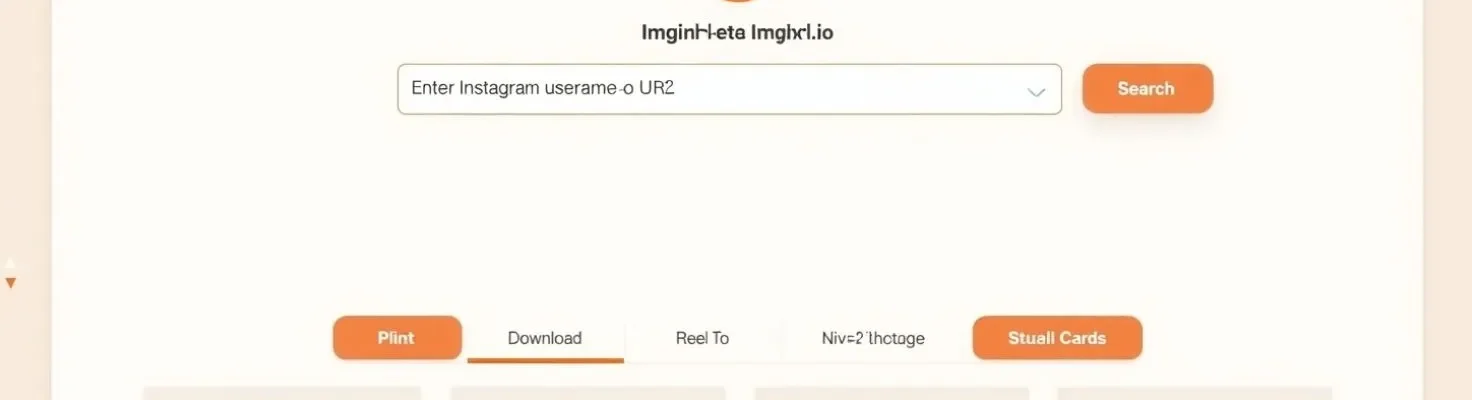Click the up arrow on left edge
This screenshot has width=1472, height=400.
tap(10, 264)
